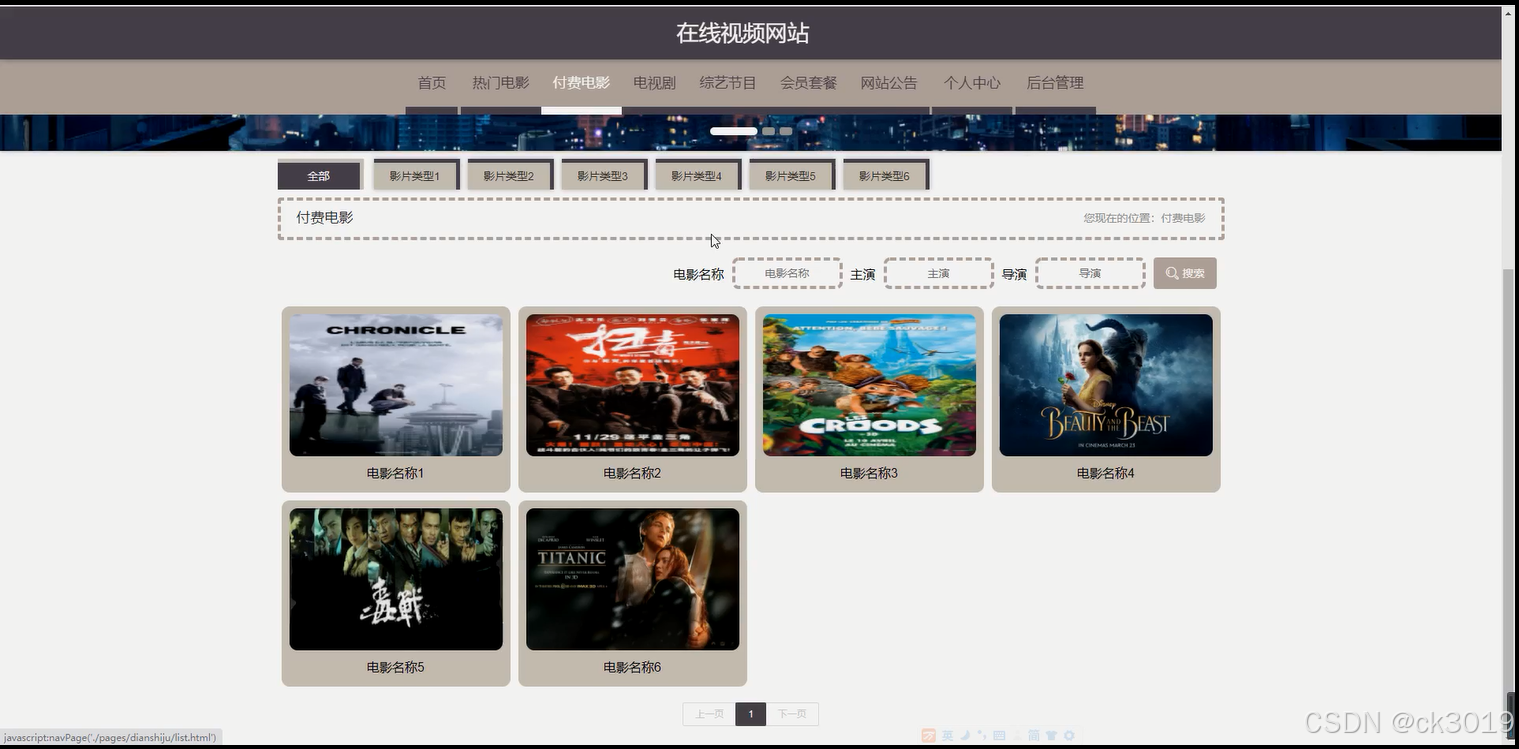Open 电视剧 navigation item
The width and height of the screenshot is (1519, 749).
coord(654,83)
